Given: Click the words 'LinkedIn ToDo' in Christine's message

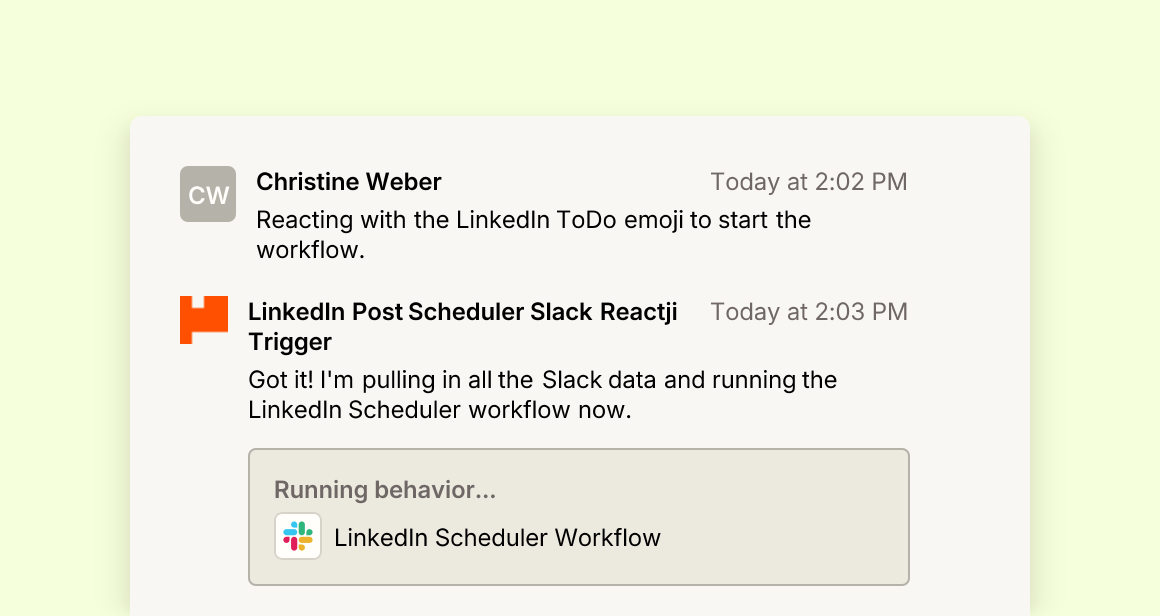Looking at the screenshot, I should pos(536,220).
